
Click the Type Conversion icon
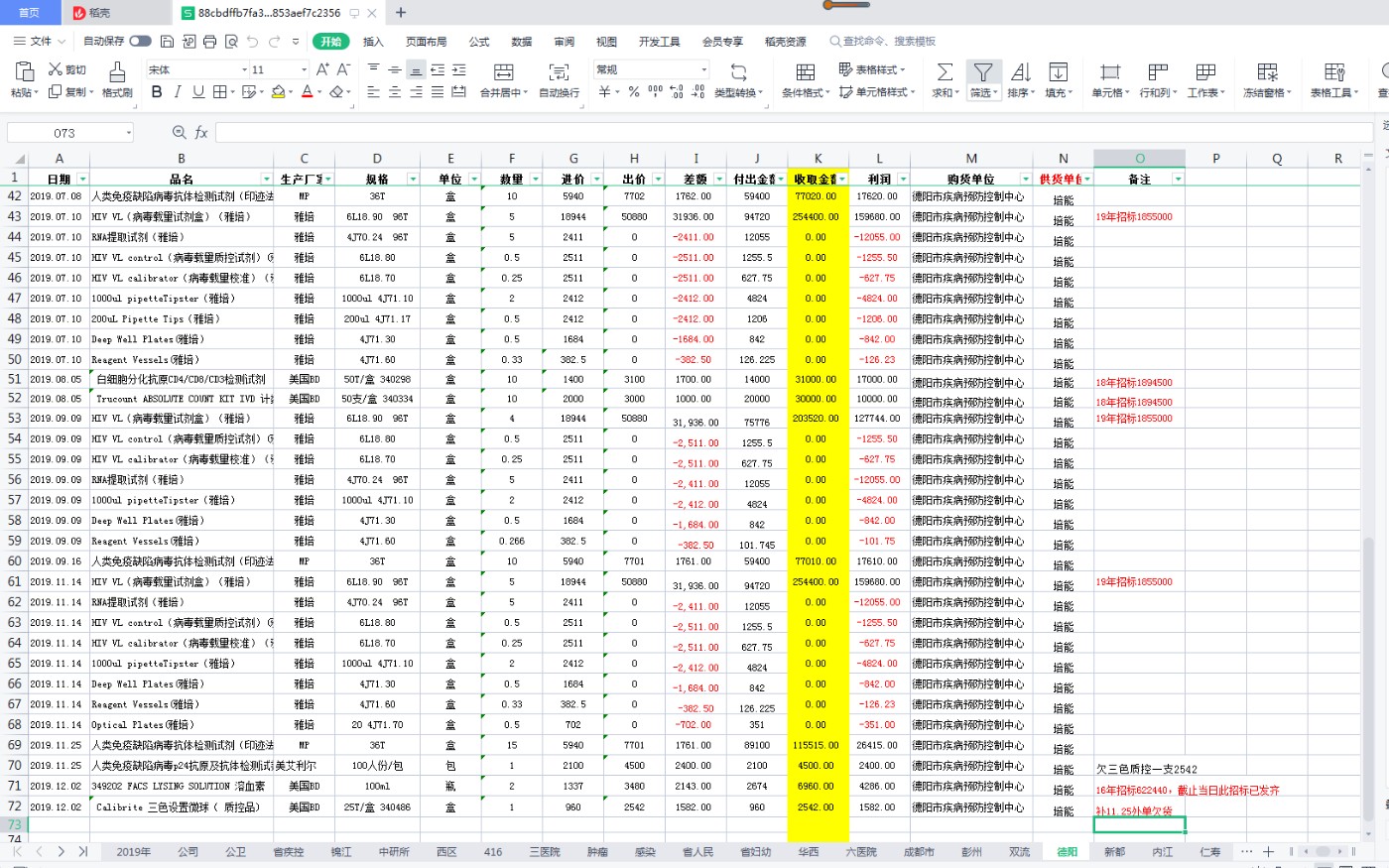(739, 72)
